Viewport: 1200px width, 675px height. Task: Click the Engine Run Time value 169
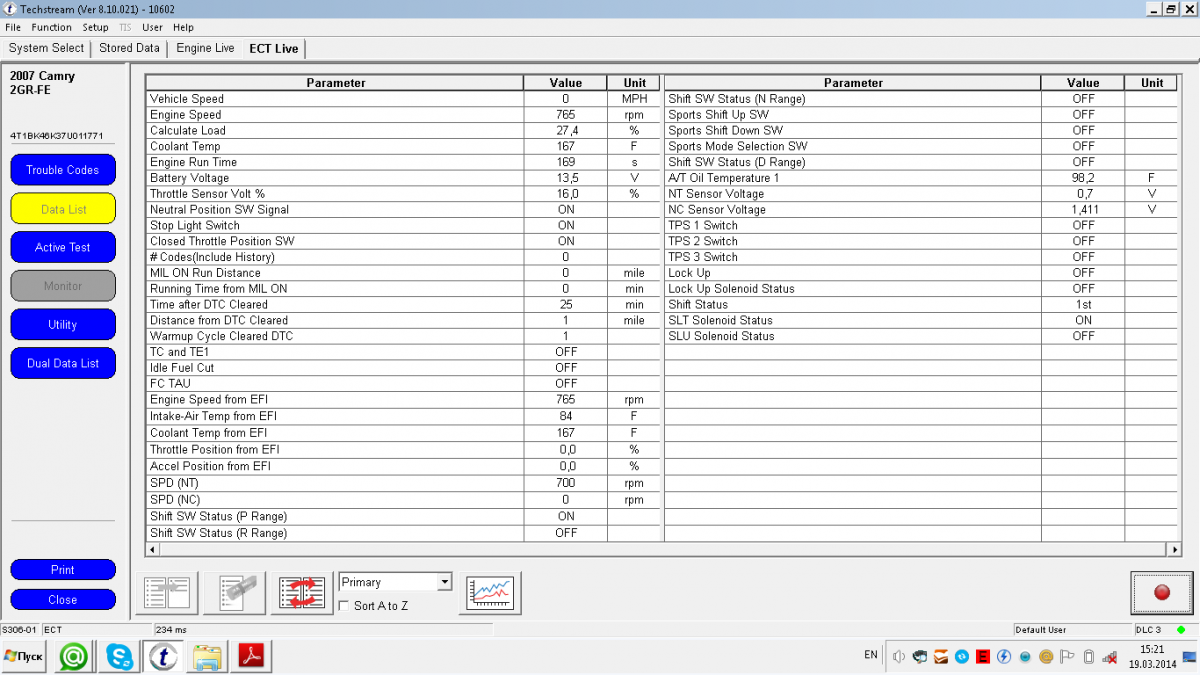click(566, 162)
